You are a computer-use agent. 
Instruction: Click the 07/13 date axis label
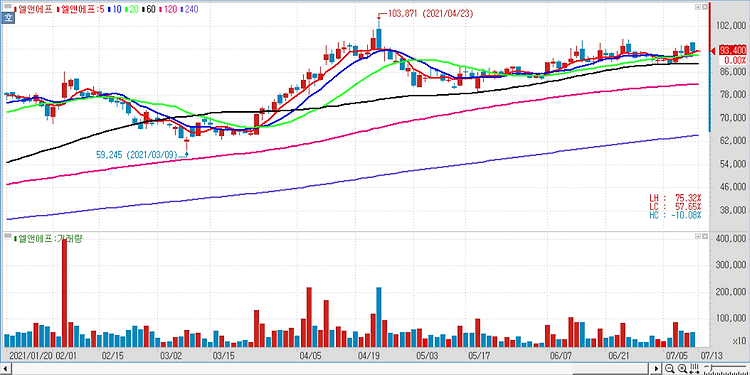point(711,356)
